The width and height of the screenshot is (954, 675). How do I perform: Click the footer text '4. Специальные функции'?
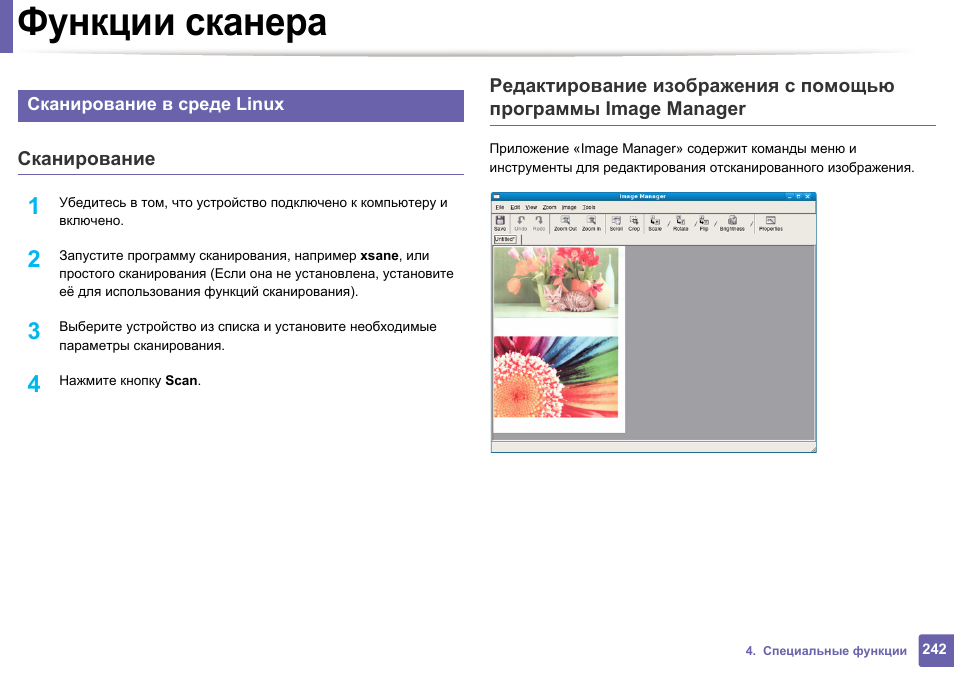pyautogui.click(x=826, y=651)
